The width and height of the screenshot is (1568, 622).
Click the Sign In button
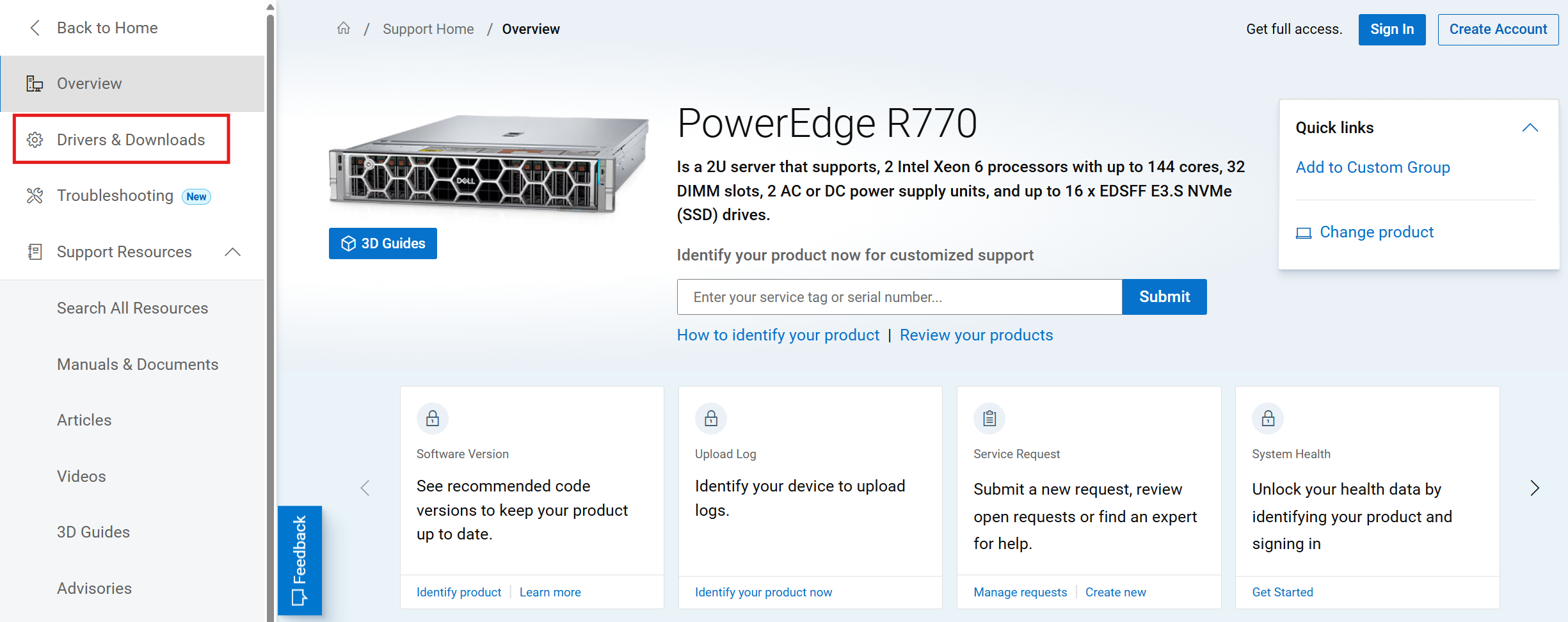click(x=1391, y=29)
